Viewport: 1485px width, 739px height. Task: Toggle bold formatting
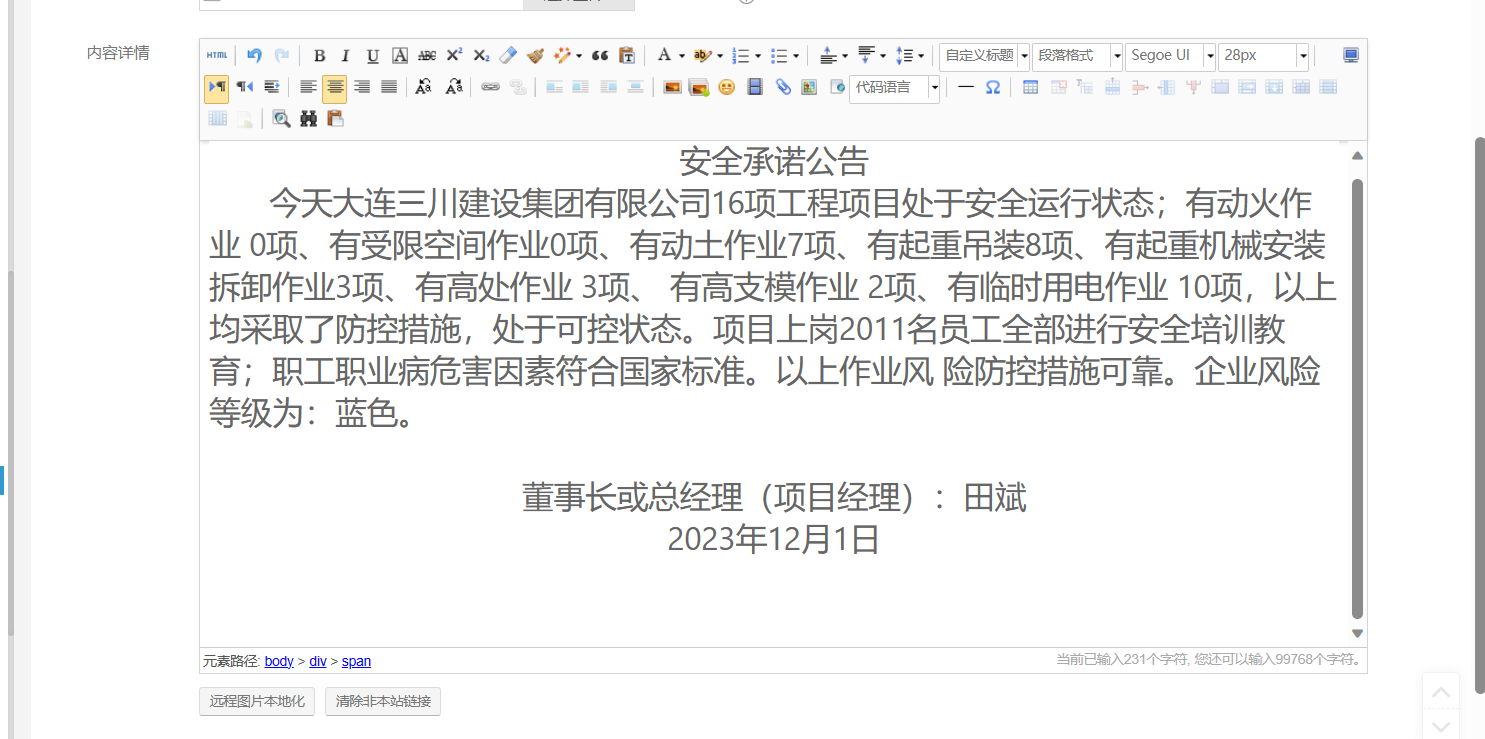pyautogui.click(x=319, y=56)
